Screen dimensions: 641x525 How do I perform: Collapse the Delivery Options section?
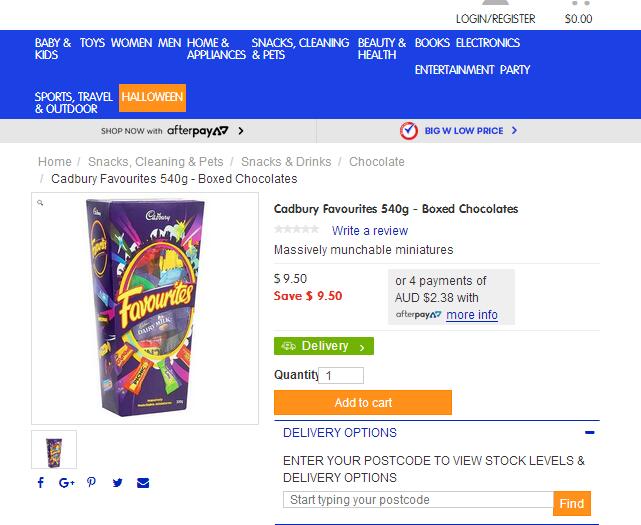[x=589, y=432]
